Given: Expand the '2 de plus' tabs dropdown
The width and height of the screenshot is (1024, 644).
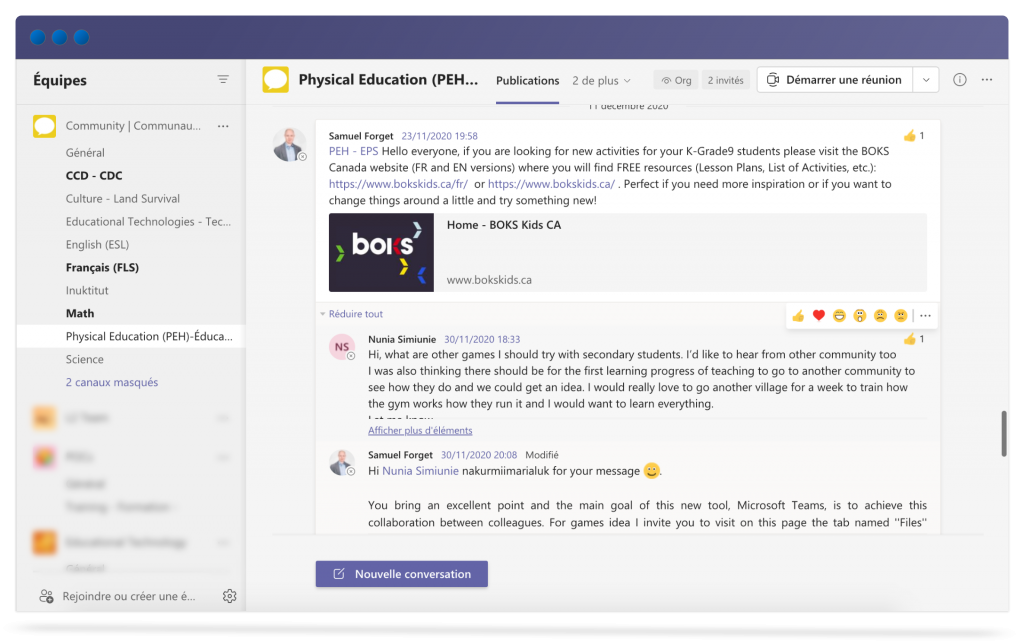Looking at the screenshot, I should click(x=601, y=80).
